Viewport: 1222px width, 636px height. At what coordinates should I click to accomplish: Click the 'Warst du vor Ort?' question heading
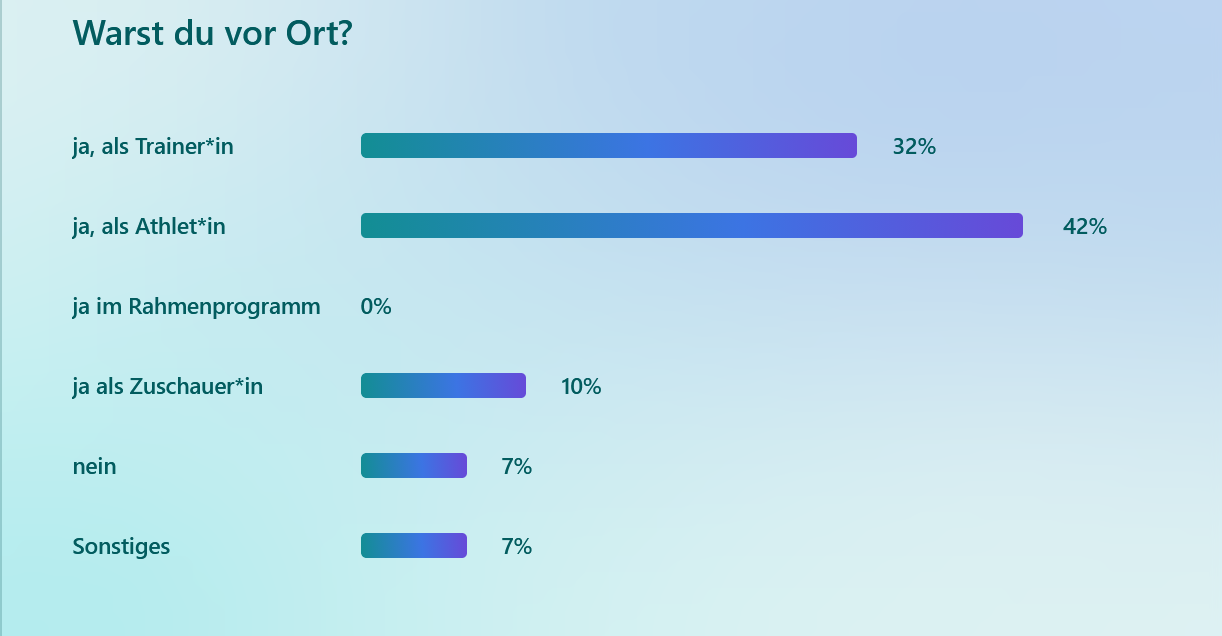pyautogui.click(x=212, y=33)
